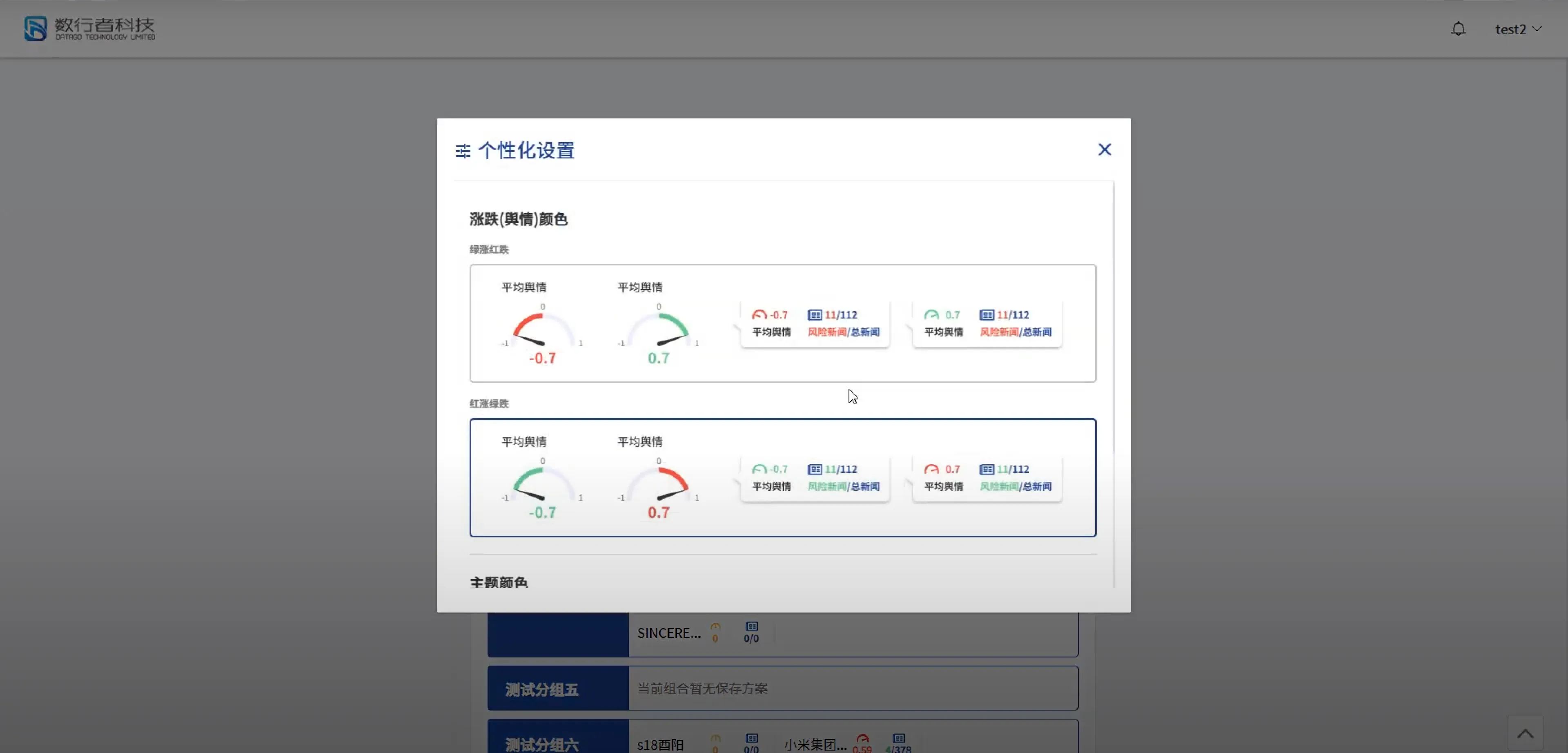Click the scroll-to-top arrow button
Viewport: 1568px width, 753px height.
1525,732
